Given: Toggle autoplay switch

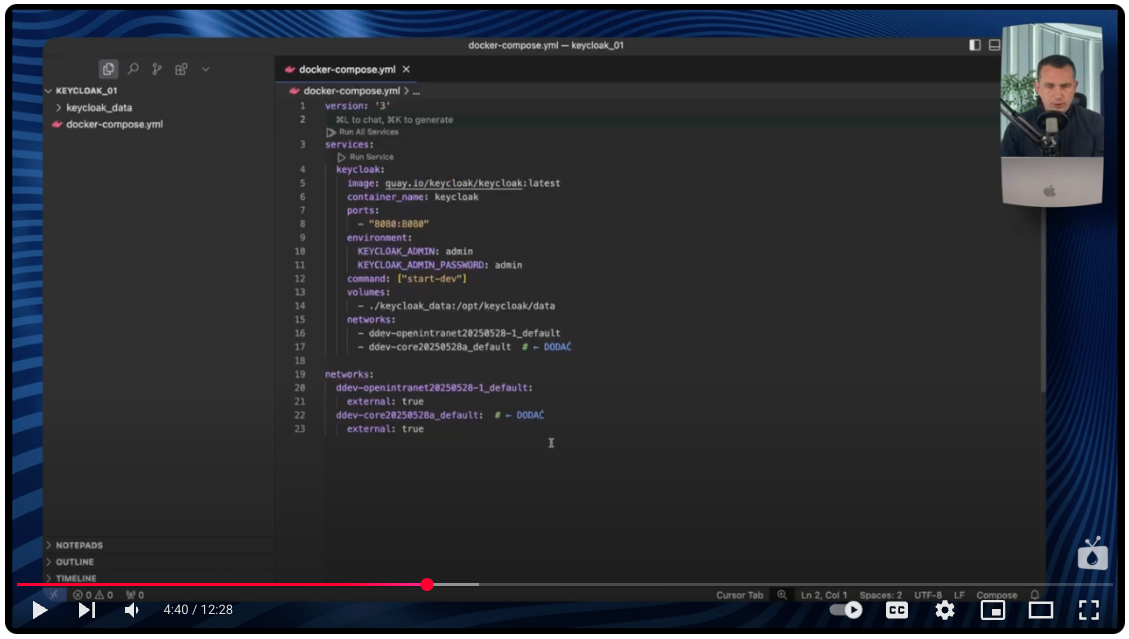Looking at the screenshot, I should [846, 610].
